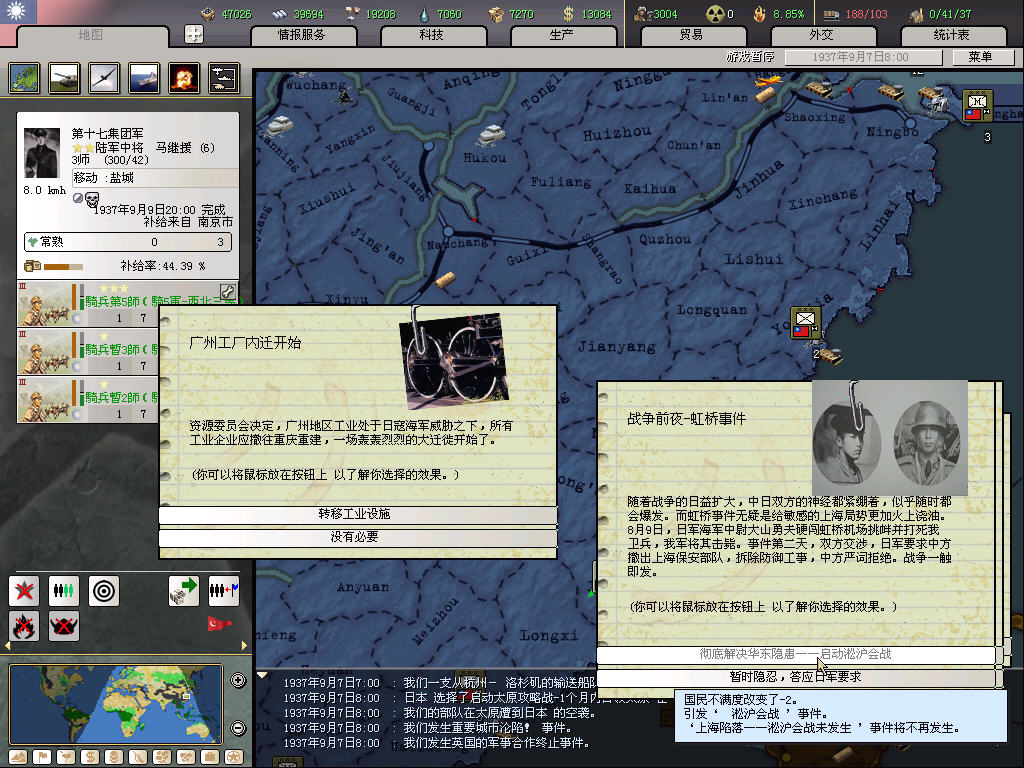The image size is (1024, 768).
Task: Click the crossed-out flame icon
Action: click(x=24, y=626)
